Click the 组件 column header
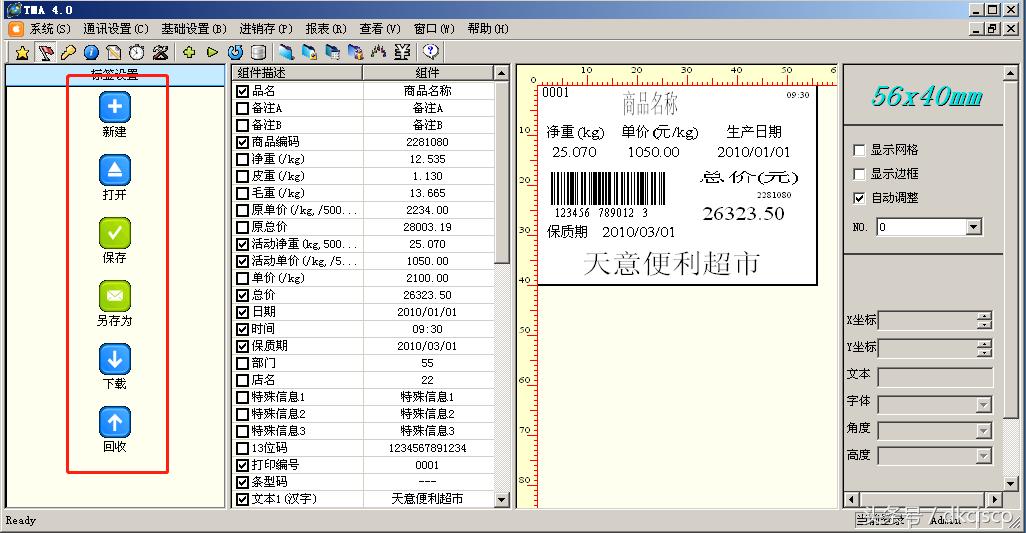This screenshot has width=1026, height=533. pyautogui.click(x=428, y=73)
